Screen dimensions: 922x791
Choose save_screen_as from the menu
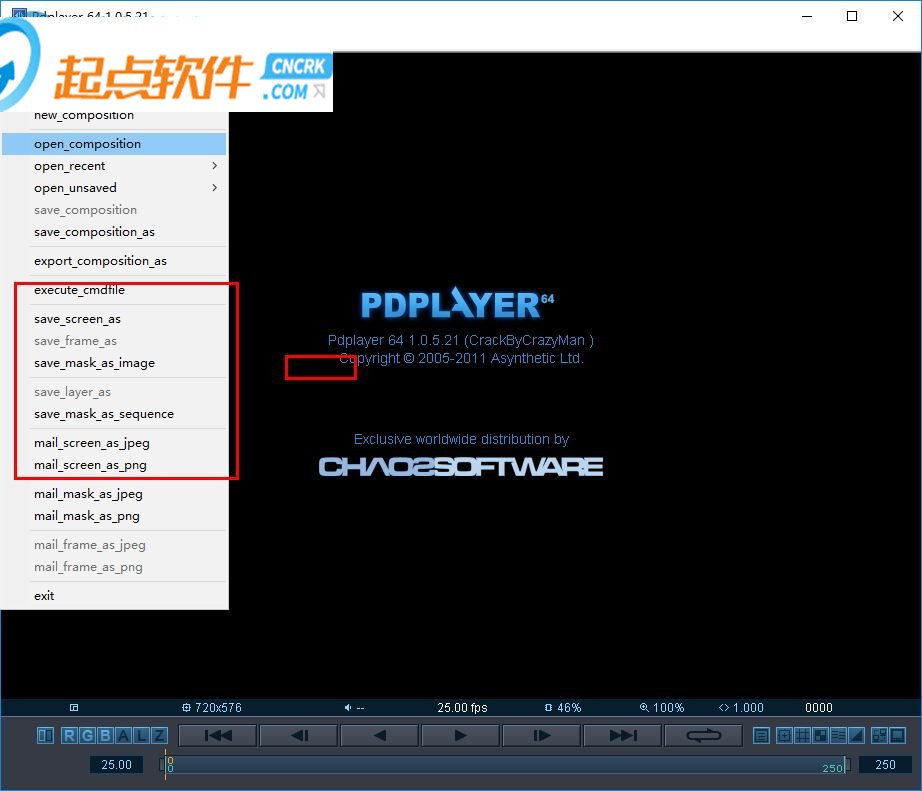tap(114, 319)
